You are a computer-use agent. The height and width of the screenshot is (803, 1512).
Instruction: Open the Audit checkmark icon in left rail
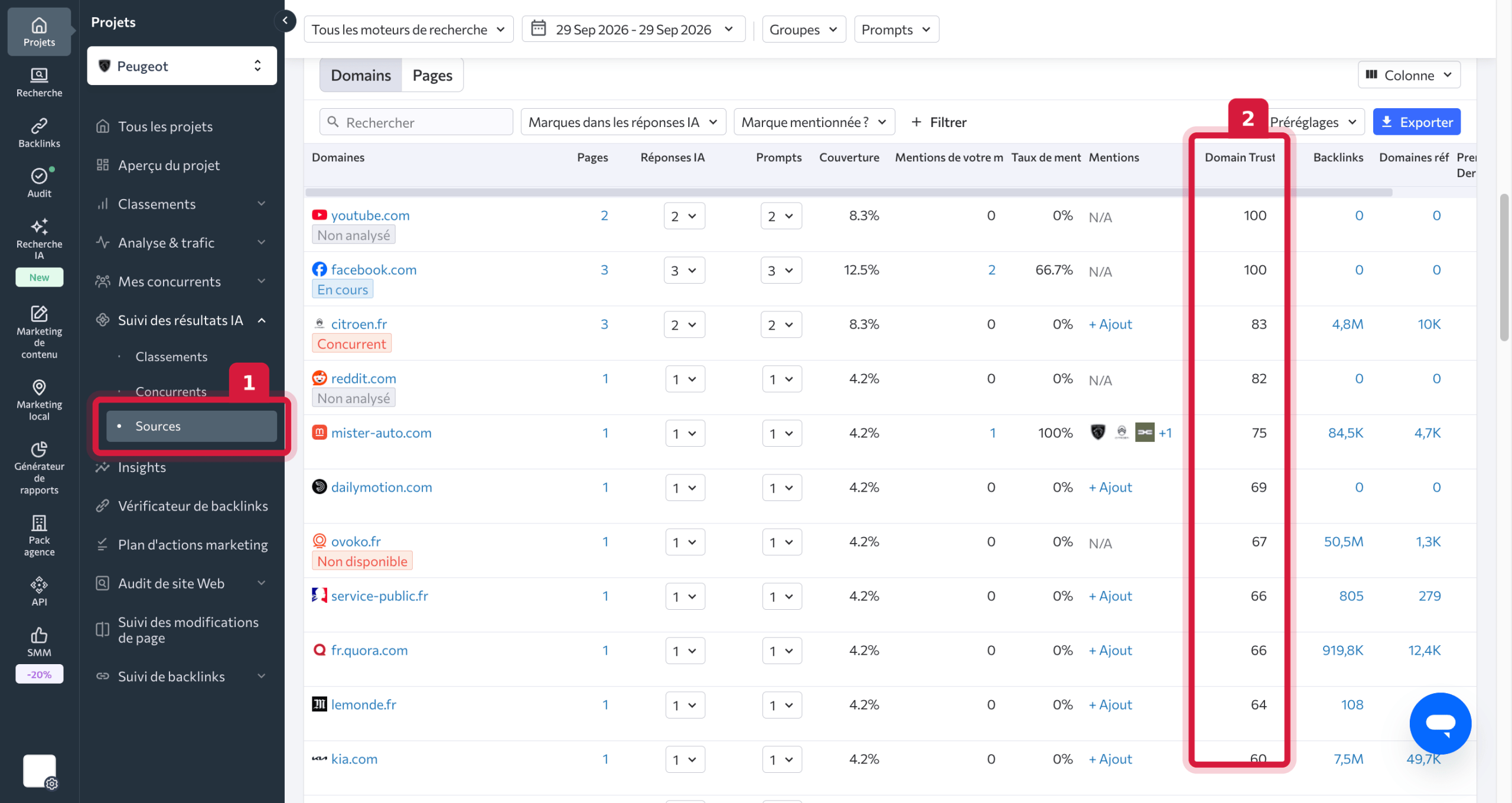[39, 183]
